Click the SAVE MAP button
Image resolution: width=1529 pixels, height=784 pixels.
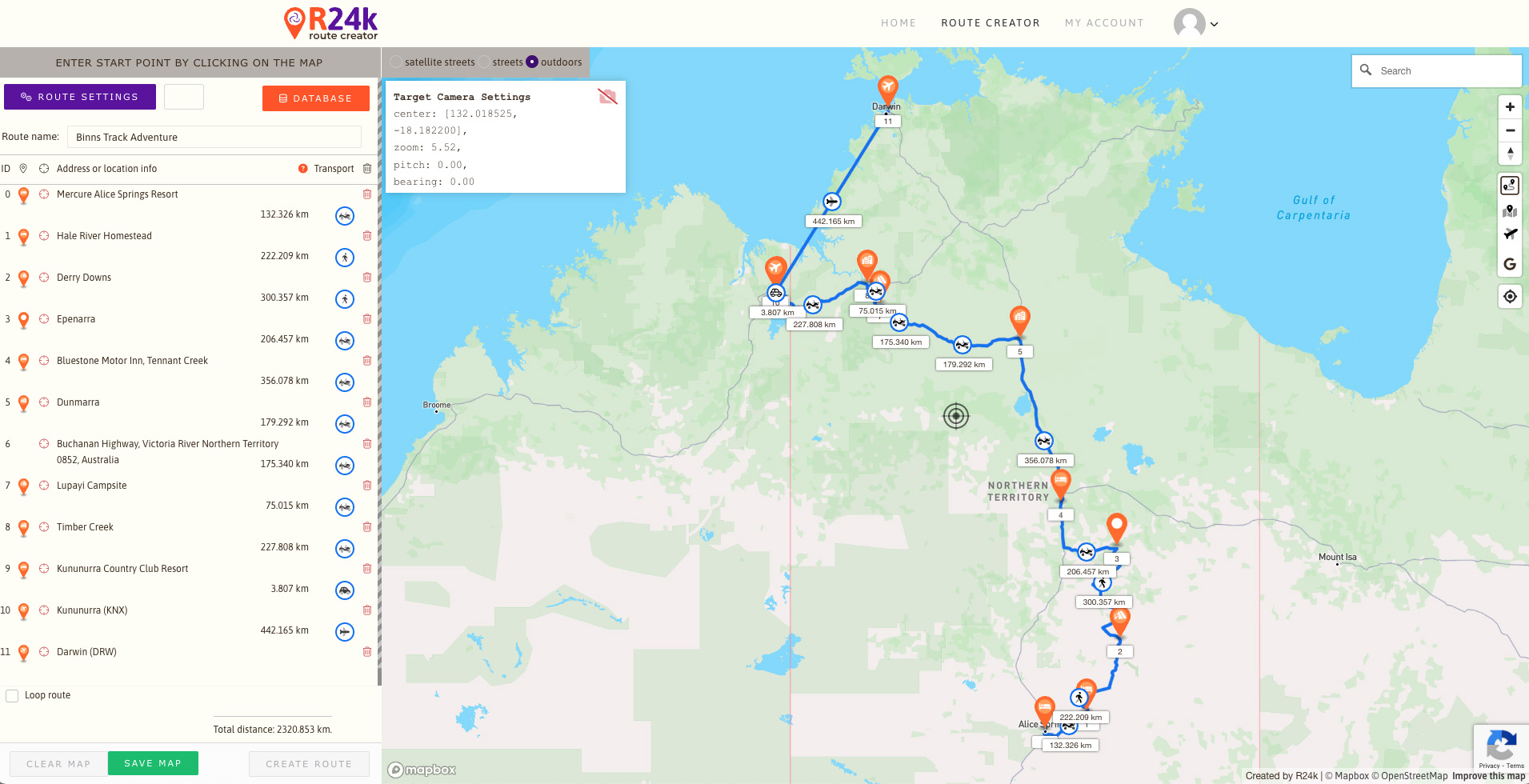point(152,763)
